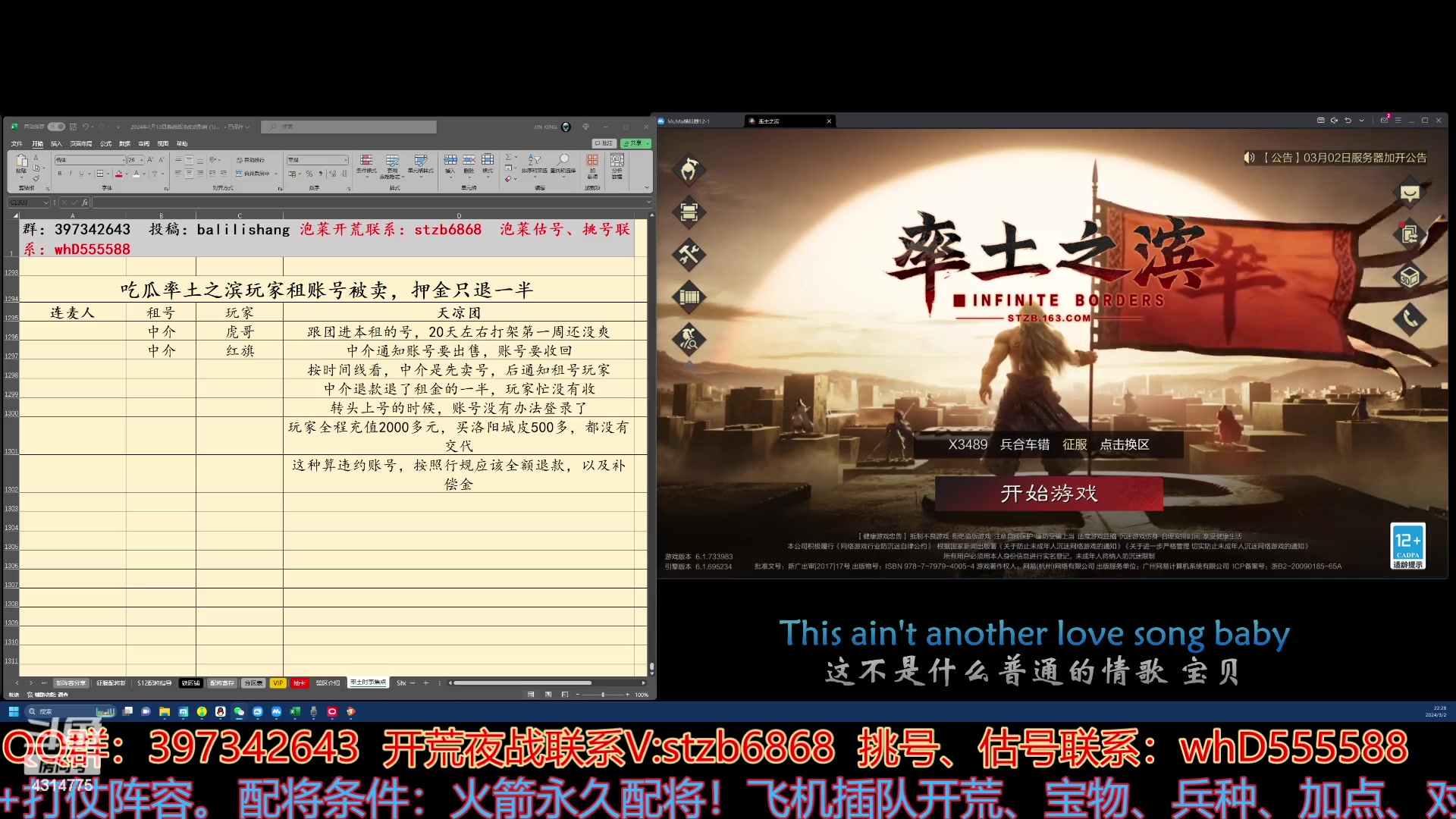Click the Format Painter brush icon
The image size is (1456, 819).
36,179
